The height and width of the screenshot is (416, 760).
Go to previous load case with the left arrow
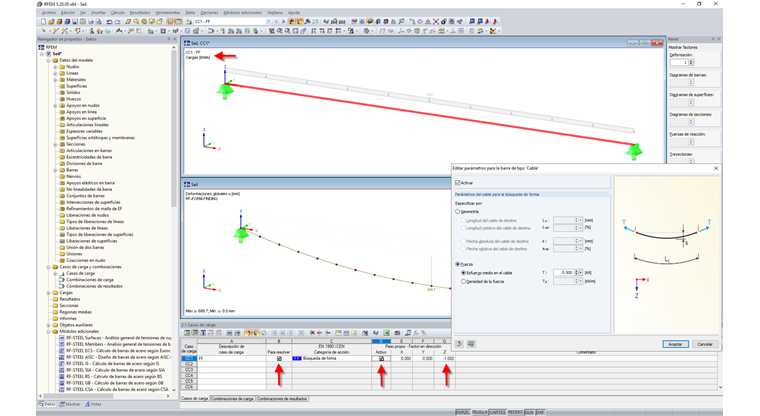coord(276,21)
